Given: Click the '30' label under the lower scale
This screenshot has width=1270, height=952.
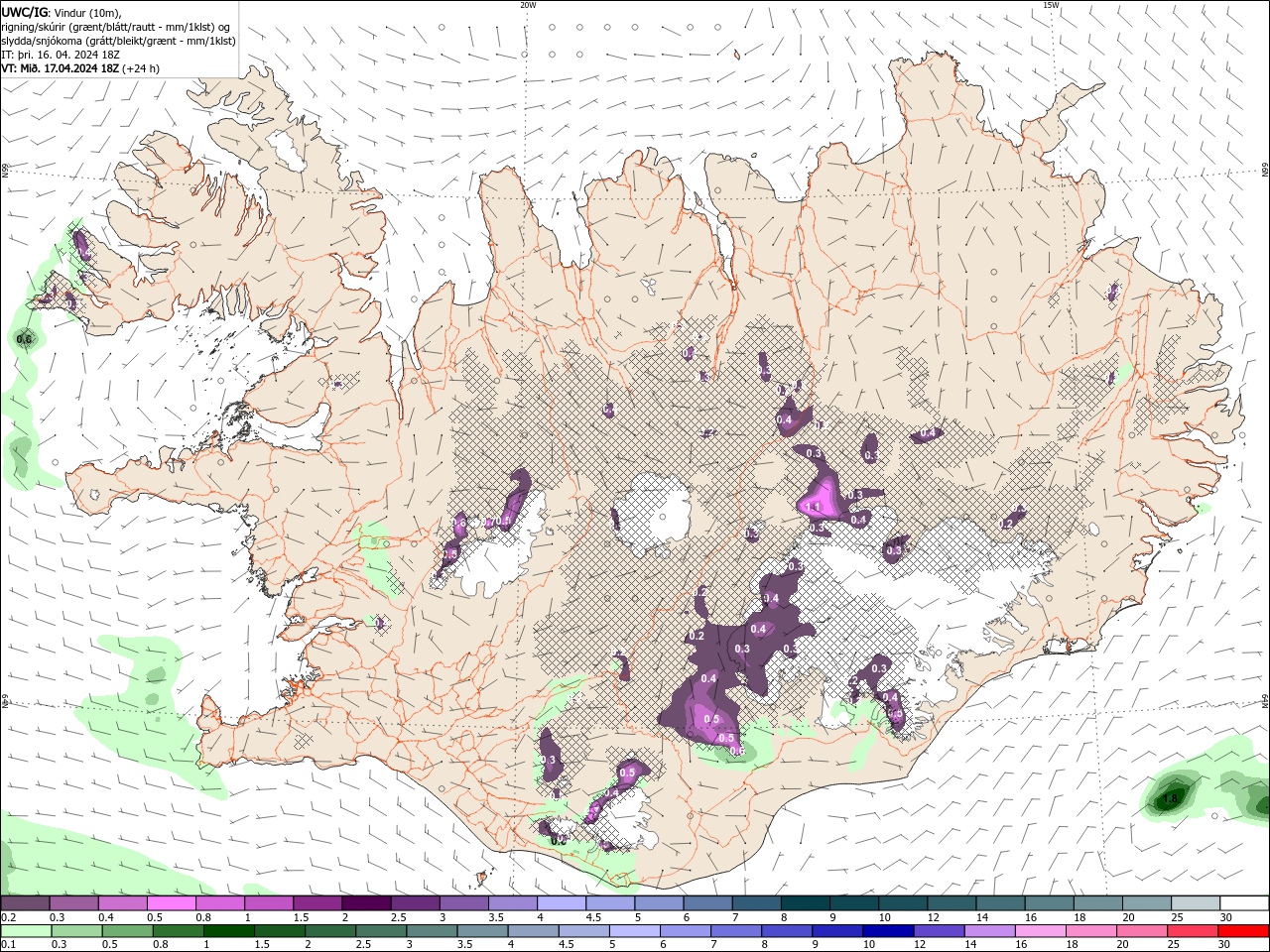Looking at the screenshot, I should 1226,945.
